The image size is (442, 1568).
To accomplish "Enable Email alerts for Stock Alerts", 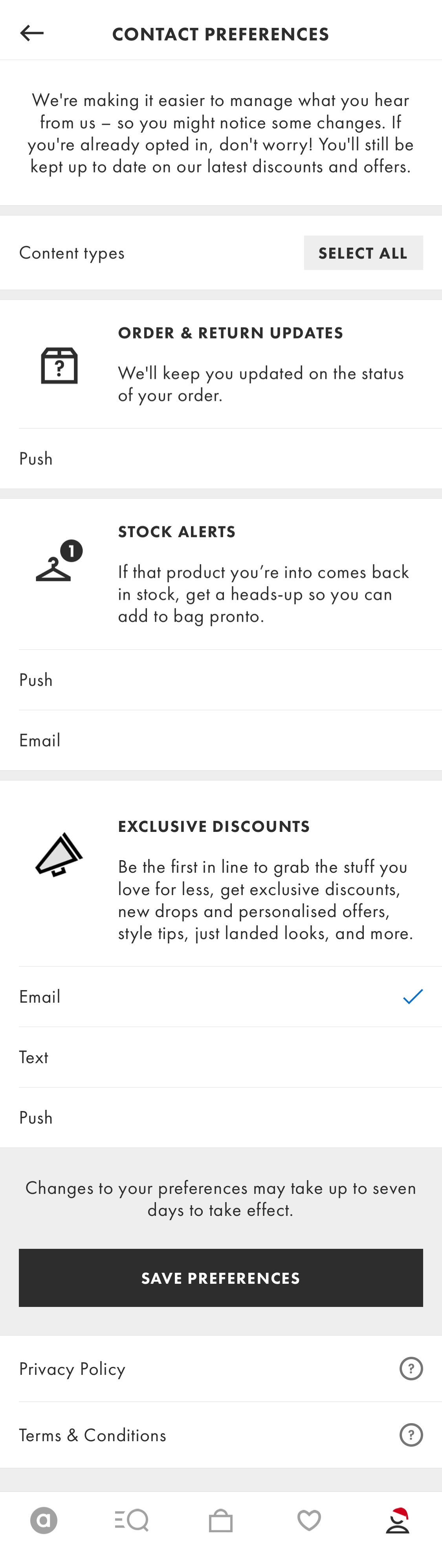I will coord(221,740).
